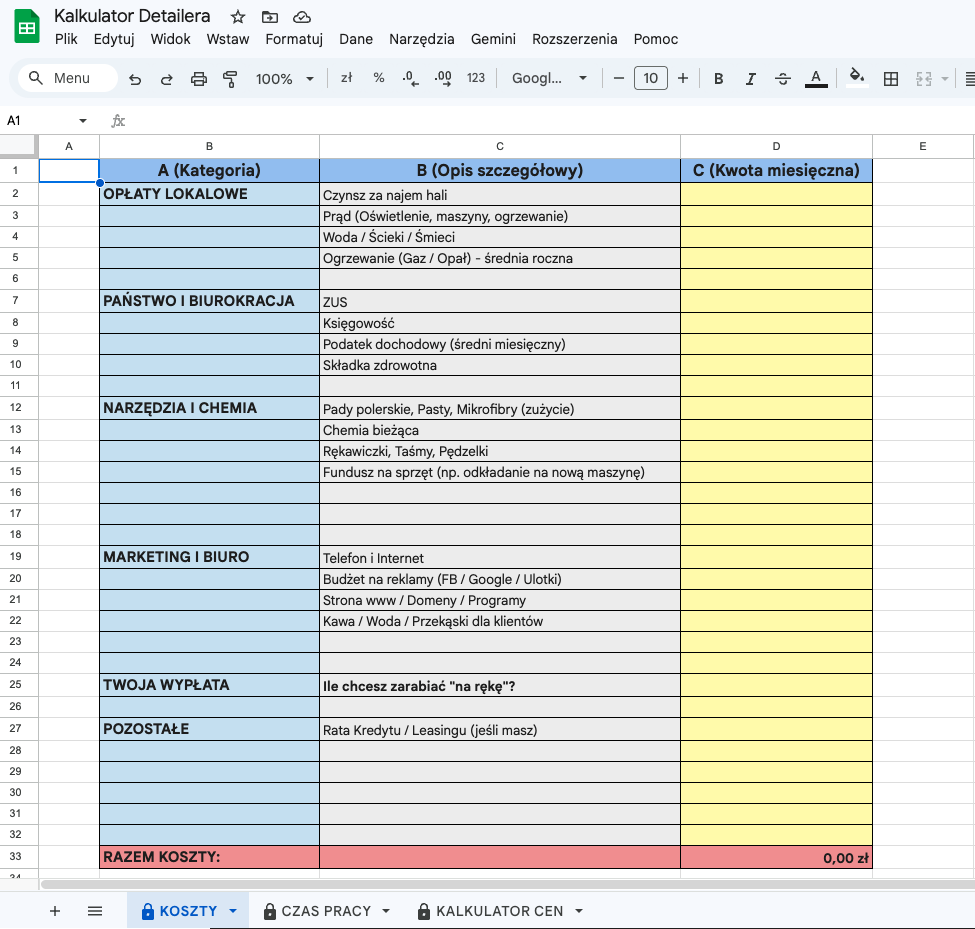Toggle bold formatting
Image resolution: width=975 pixels, height=929 pixels.
click(718, 78)
